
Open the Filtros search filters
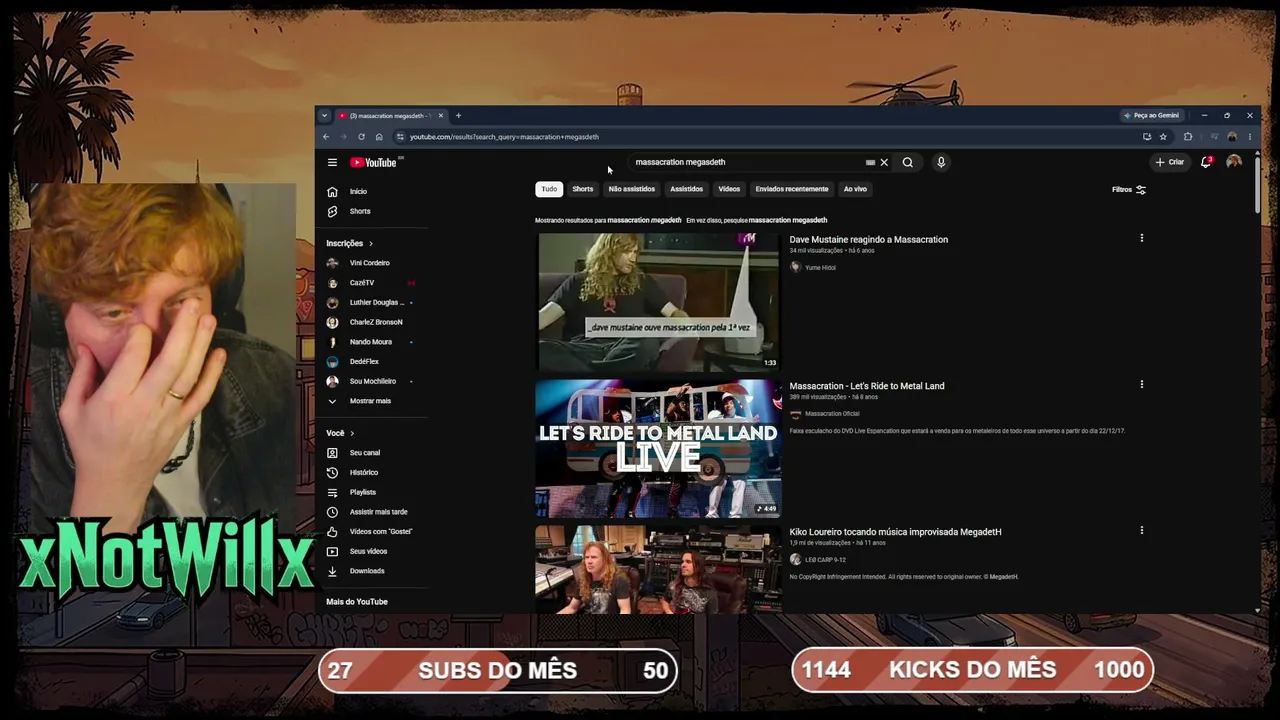1129,189
